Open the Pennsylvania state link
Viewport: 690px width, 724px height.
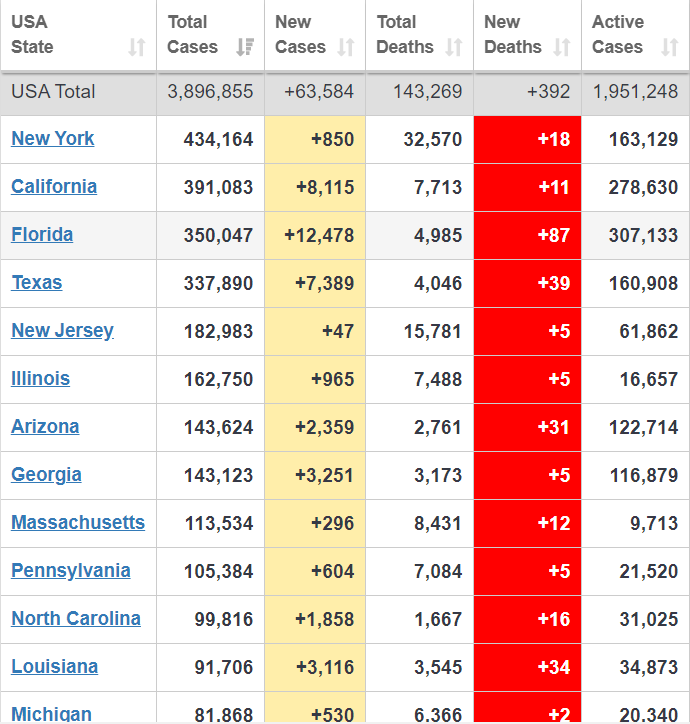71,571
